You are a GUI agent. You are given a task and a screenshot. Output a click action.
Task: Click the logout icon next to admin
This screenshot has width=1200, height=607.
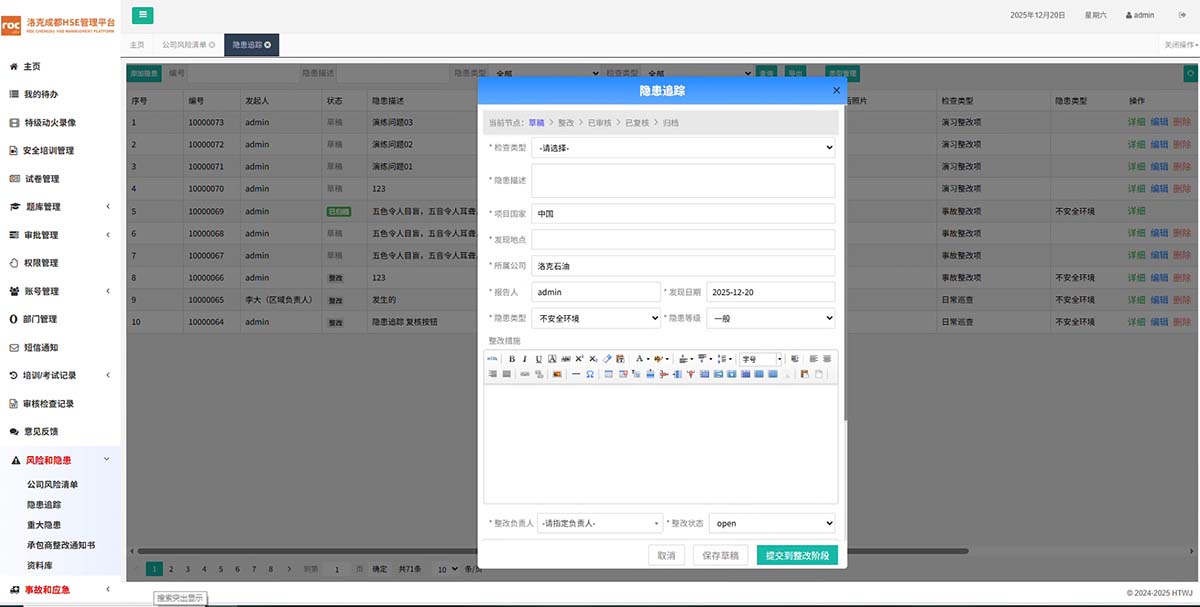[x=1181, y=15]
